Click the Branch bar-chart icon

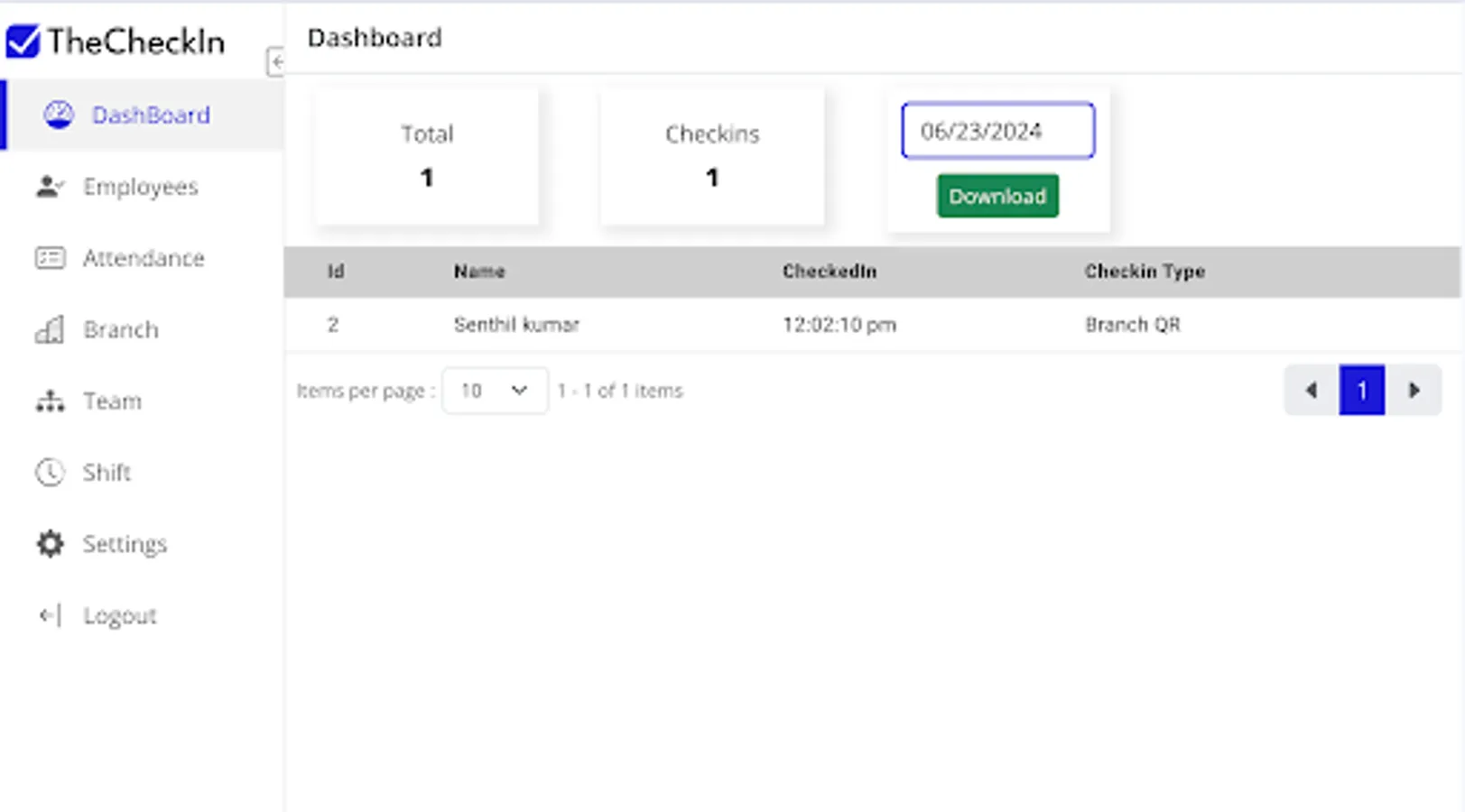[50, 329]
